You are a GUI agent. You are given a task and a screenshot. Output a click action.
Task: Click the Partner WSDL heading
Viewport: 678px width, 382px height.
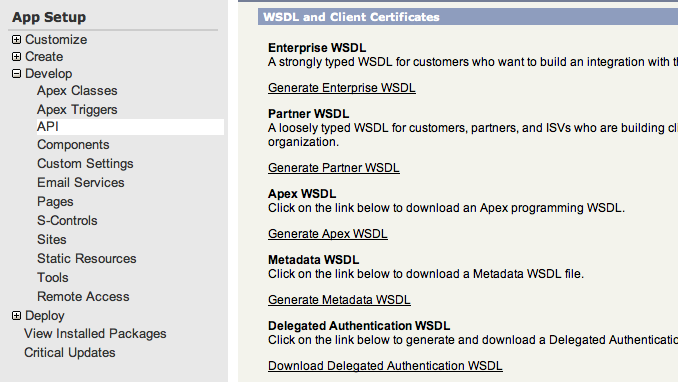(x=308, y=114)
